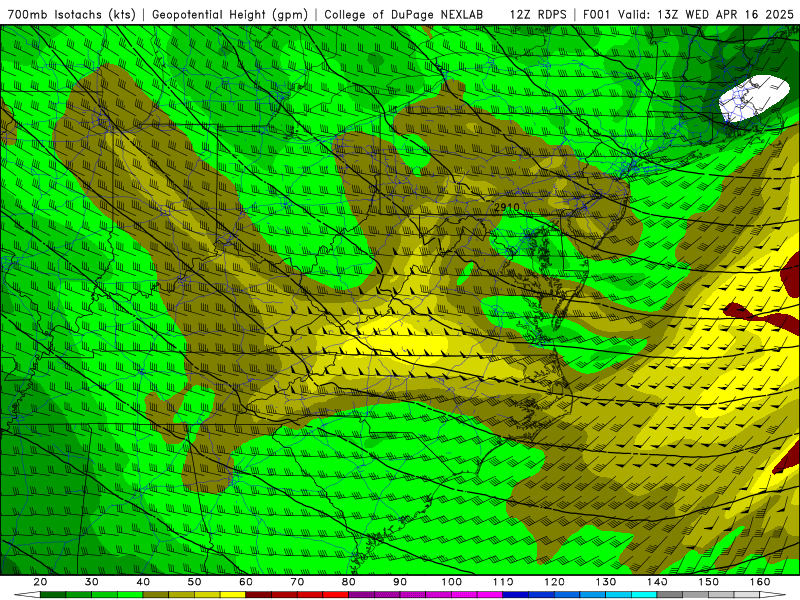Screen dimensions: 800x600
Task: Click the 40 kt colorbar label
Action: [x=143, y=582]
